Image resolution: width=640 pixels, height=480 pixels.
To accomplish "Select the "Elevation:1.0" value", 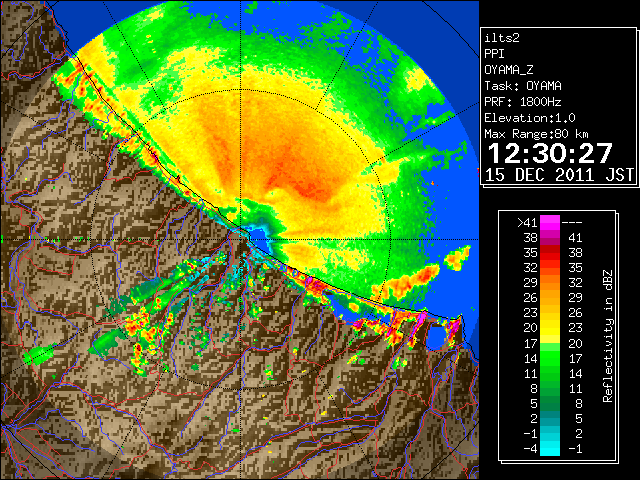I will click(530, 118).
